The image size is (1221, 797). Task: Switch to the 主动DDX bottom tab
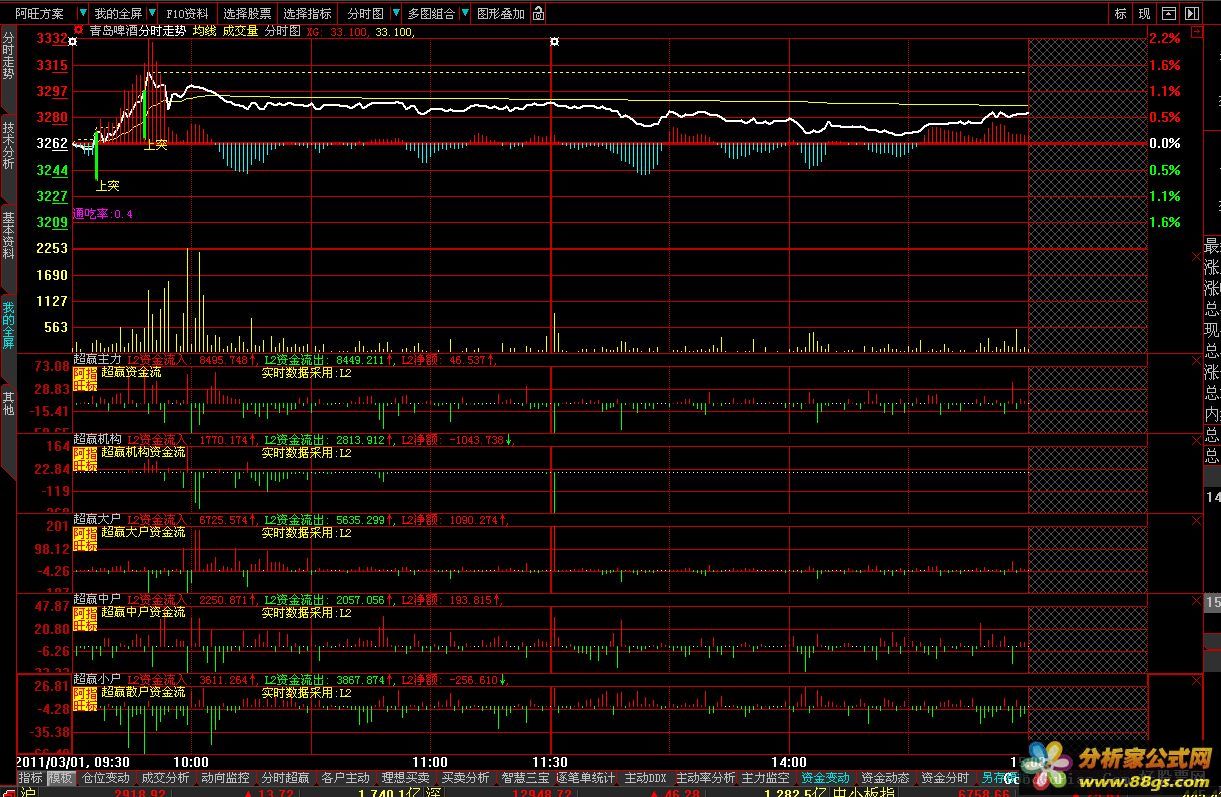[645, 777]
